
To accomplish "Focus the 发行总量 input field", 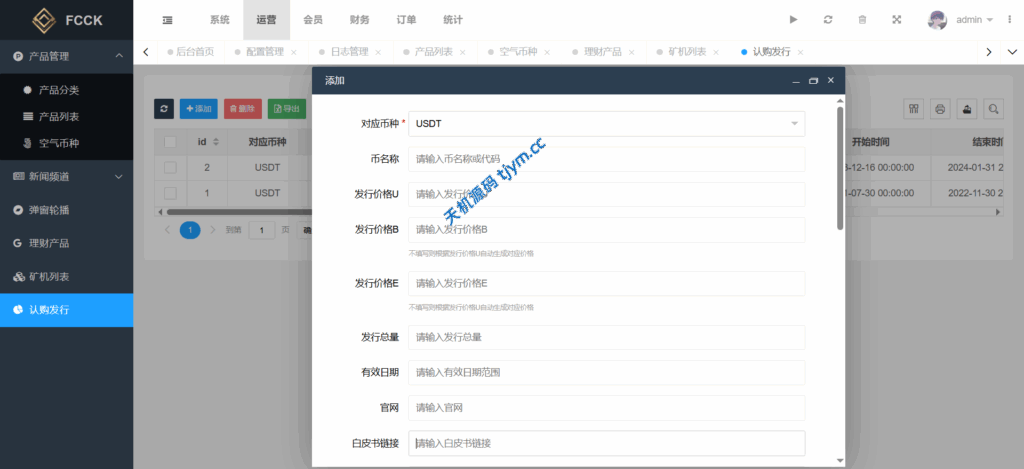I will point(607,337).
